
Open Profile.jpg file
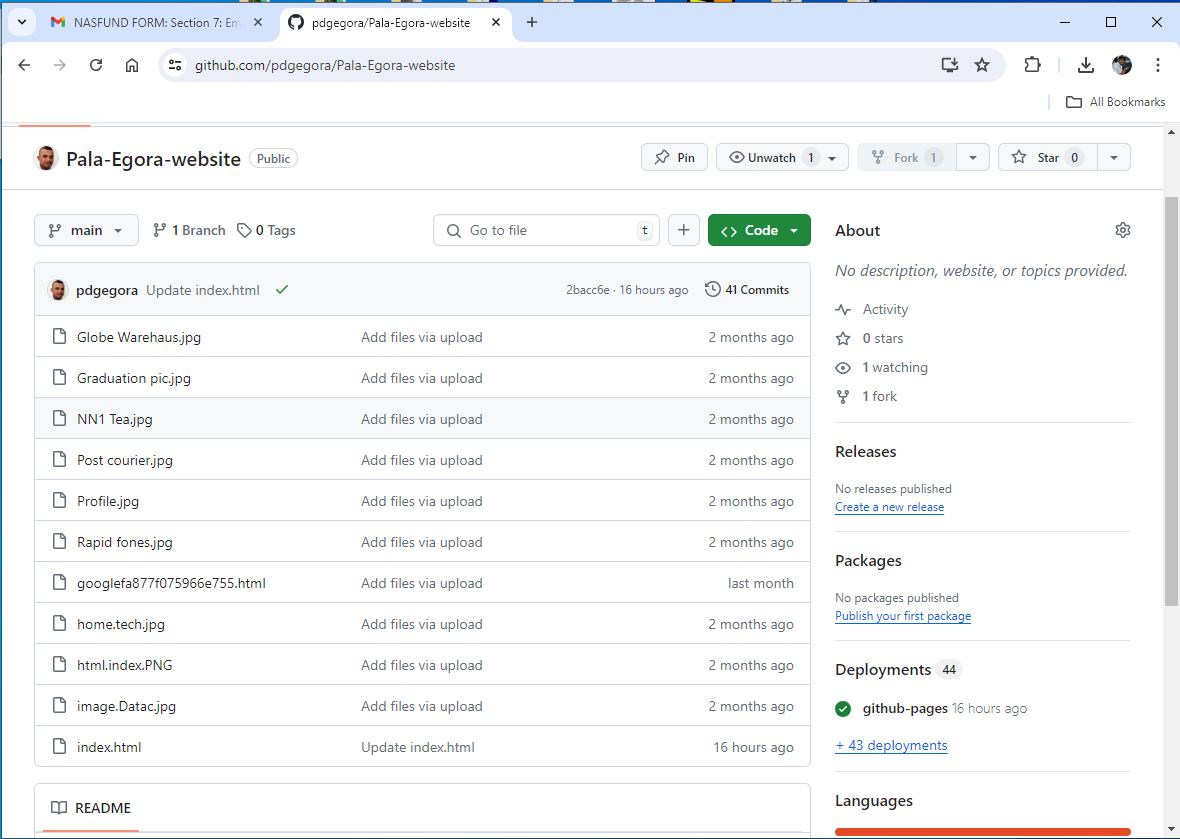click(108, 501)
